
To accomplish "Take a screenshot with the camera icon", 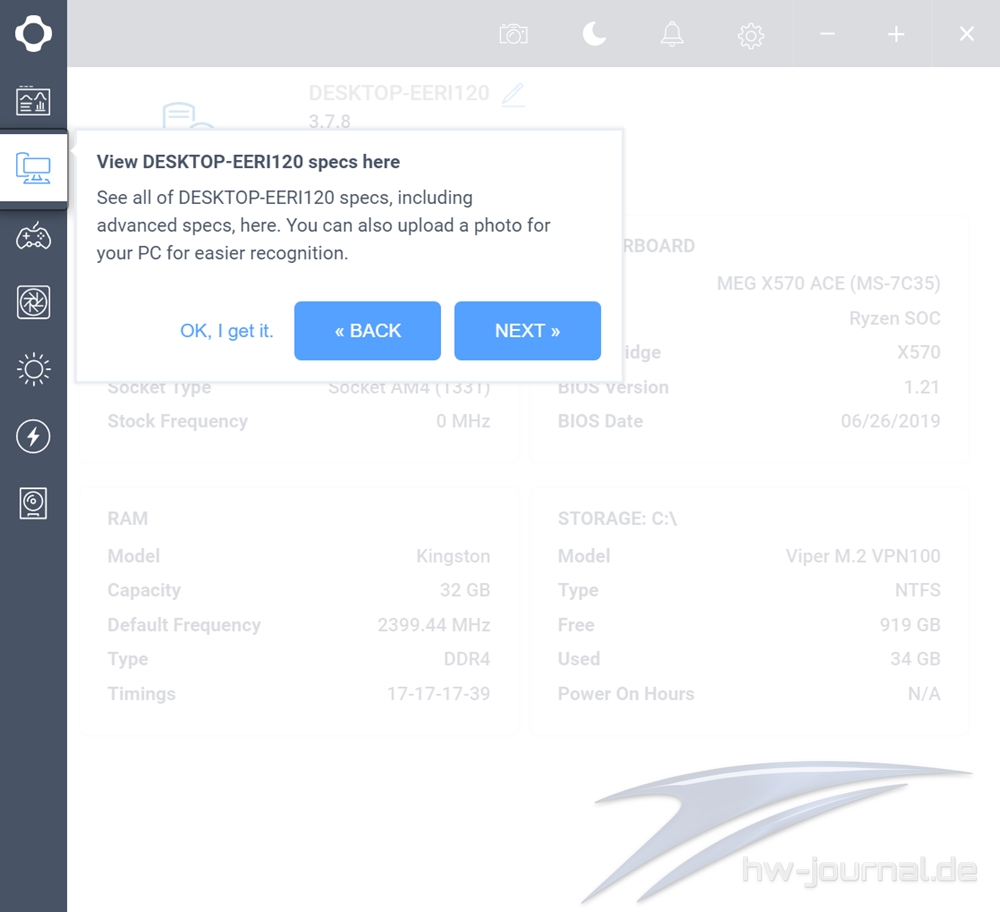I will point(513,34).
